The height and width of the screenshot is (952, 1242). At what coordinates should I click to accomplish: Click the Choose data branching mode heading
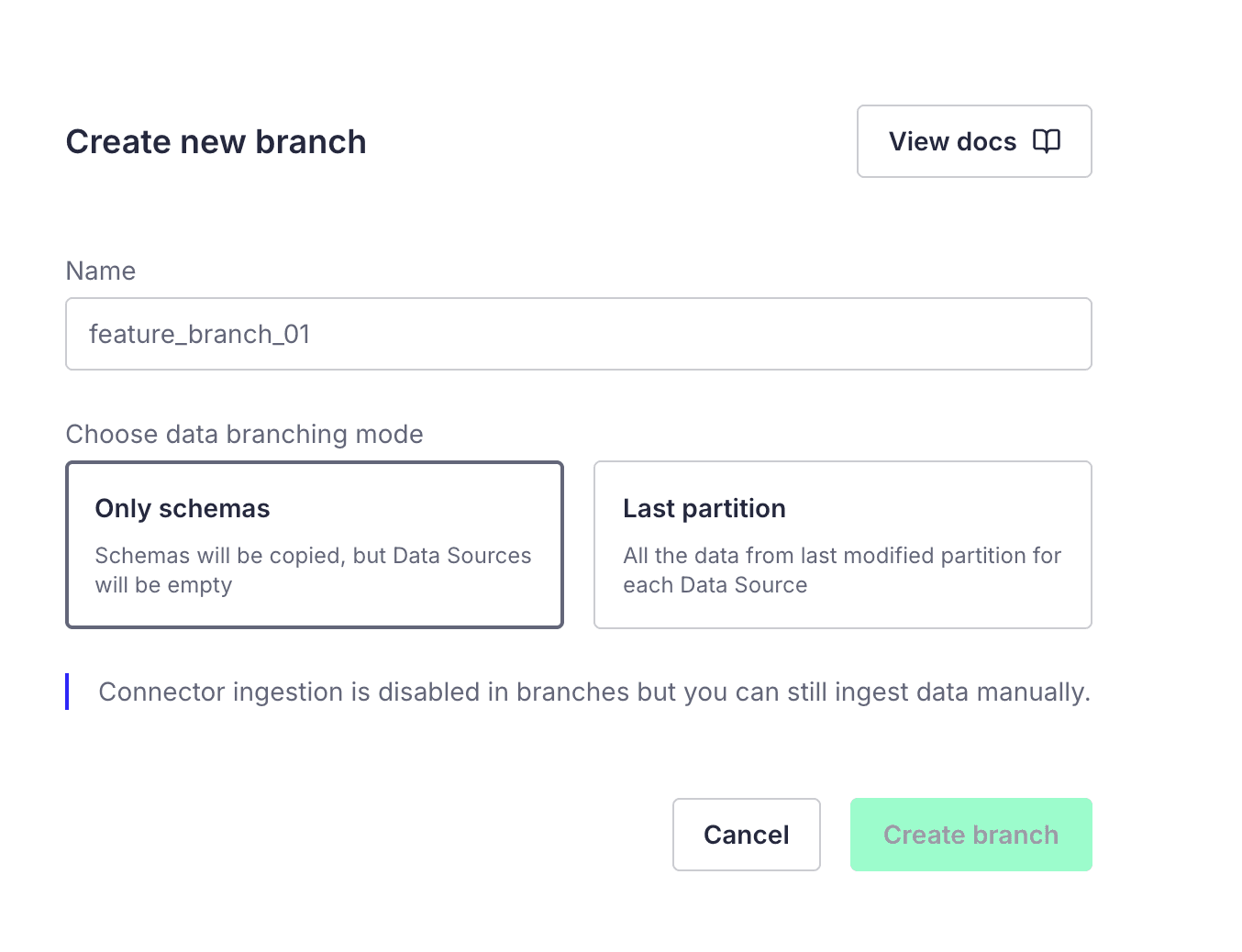[x=244, y=434]
